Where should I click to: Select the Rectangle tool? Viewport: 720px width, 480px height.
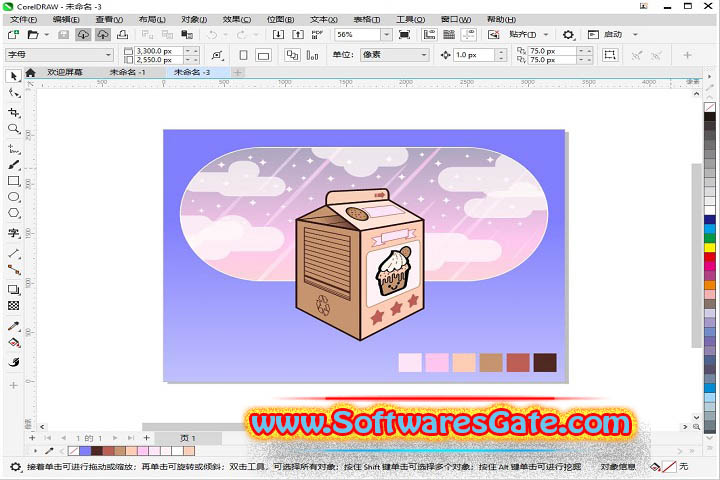coord(14,181)
